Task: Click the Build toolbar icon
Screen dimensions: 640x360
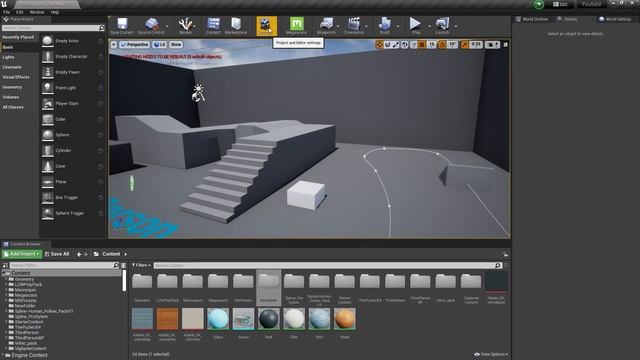Action: (x=384, y=26)
